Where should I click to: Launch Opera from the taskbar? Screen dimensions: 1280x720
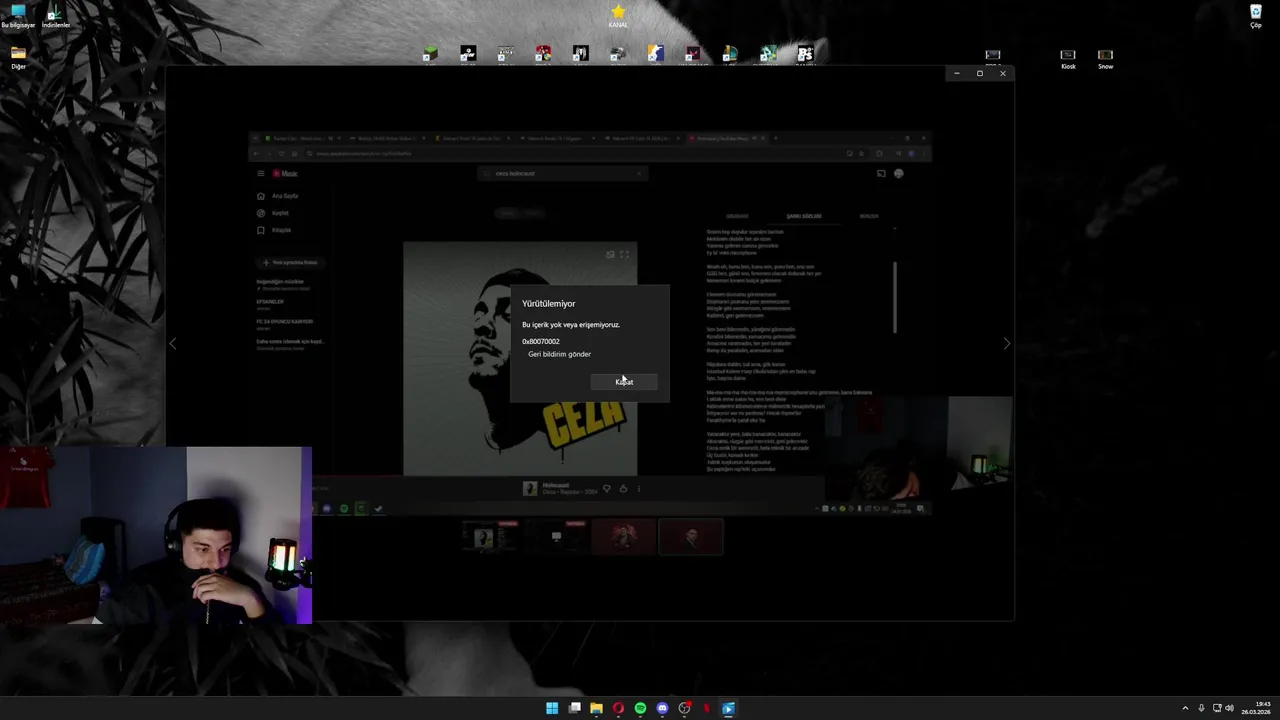[x=618, y=708]
